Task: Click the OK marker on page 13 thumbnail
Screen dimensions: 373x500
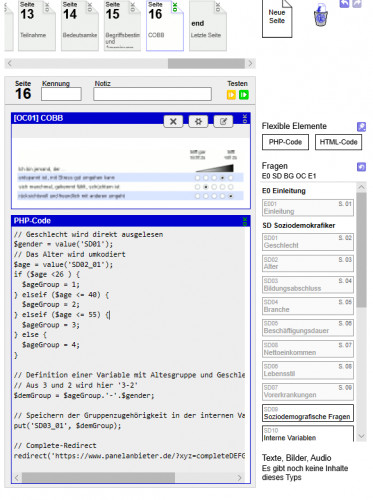Action: (x=47, y=8)
